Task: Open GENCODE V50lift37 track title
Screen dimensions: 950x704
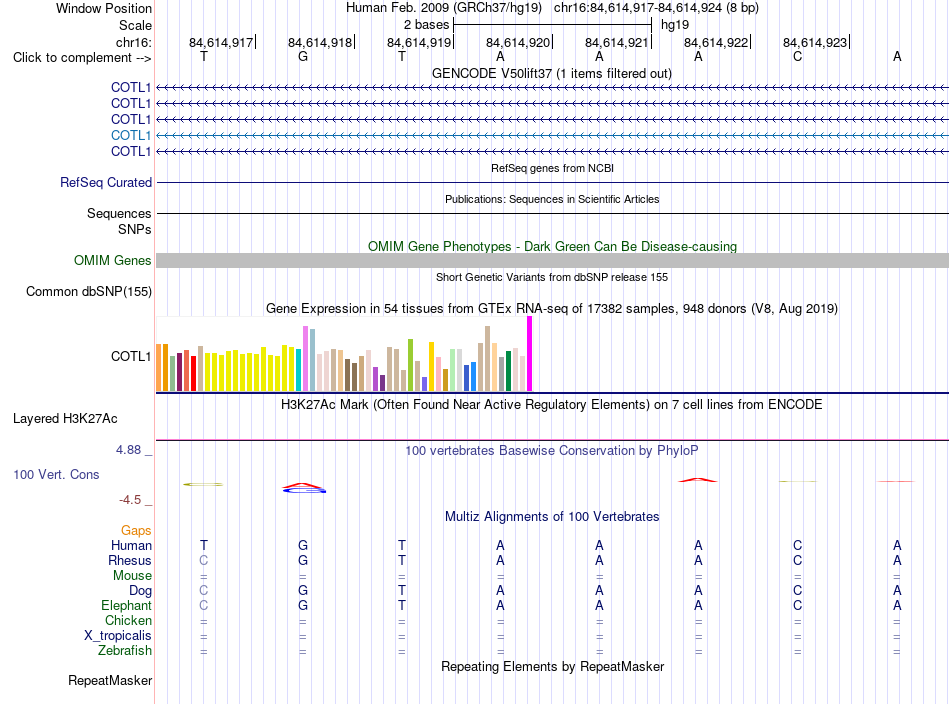Action: pos(552,73)
